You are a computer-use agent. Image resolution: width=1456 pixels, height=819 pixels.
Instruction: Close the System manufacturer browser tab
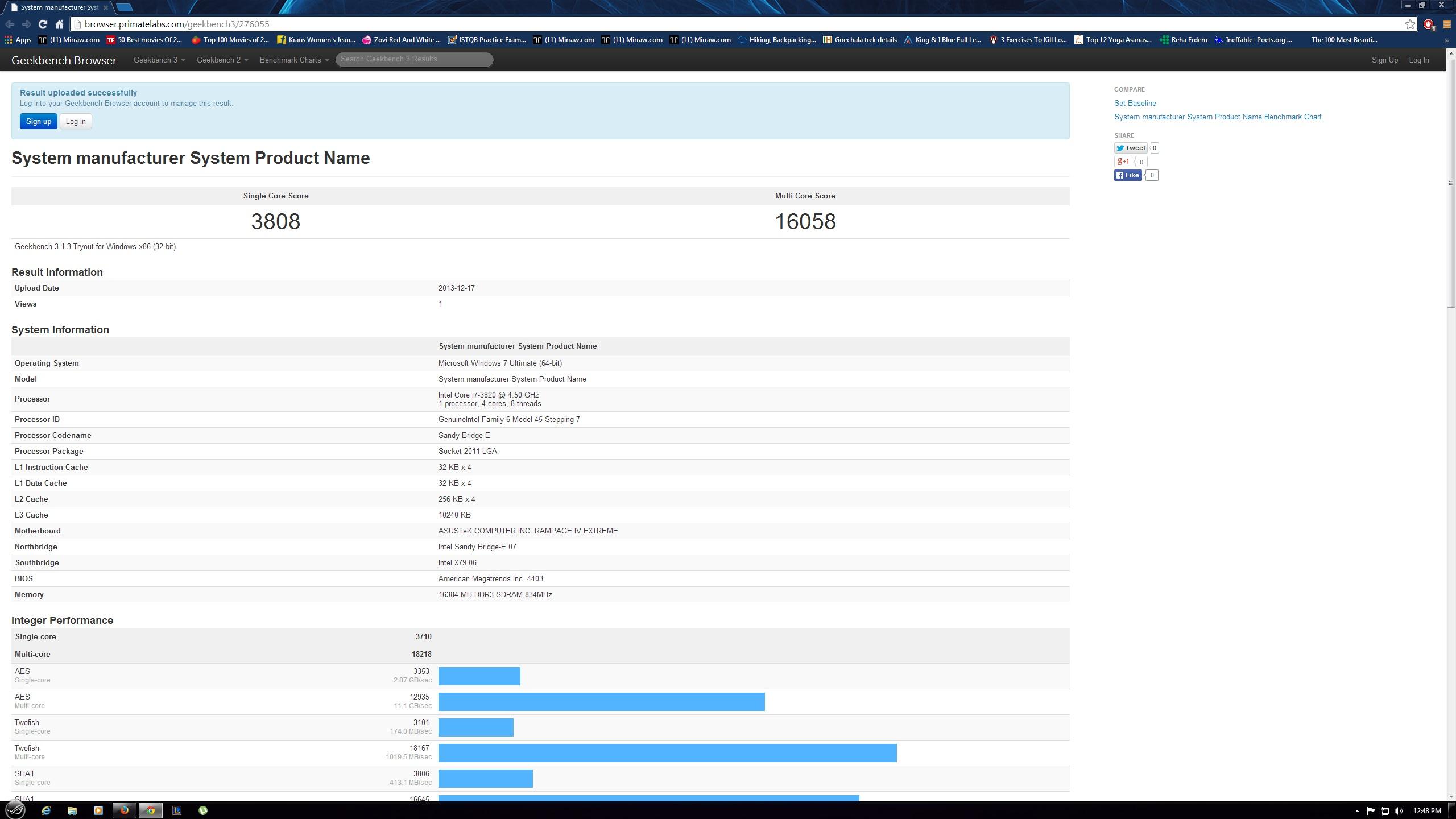pyautogui.click(x=106, y=7)
